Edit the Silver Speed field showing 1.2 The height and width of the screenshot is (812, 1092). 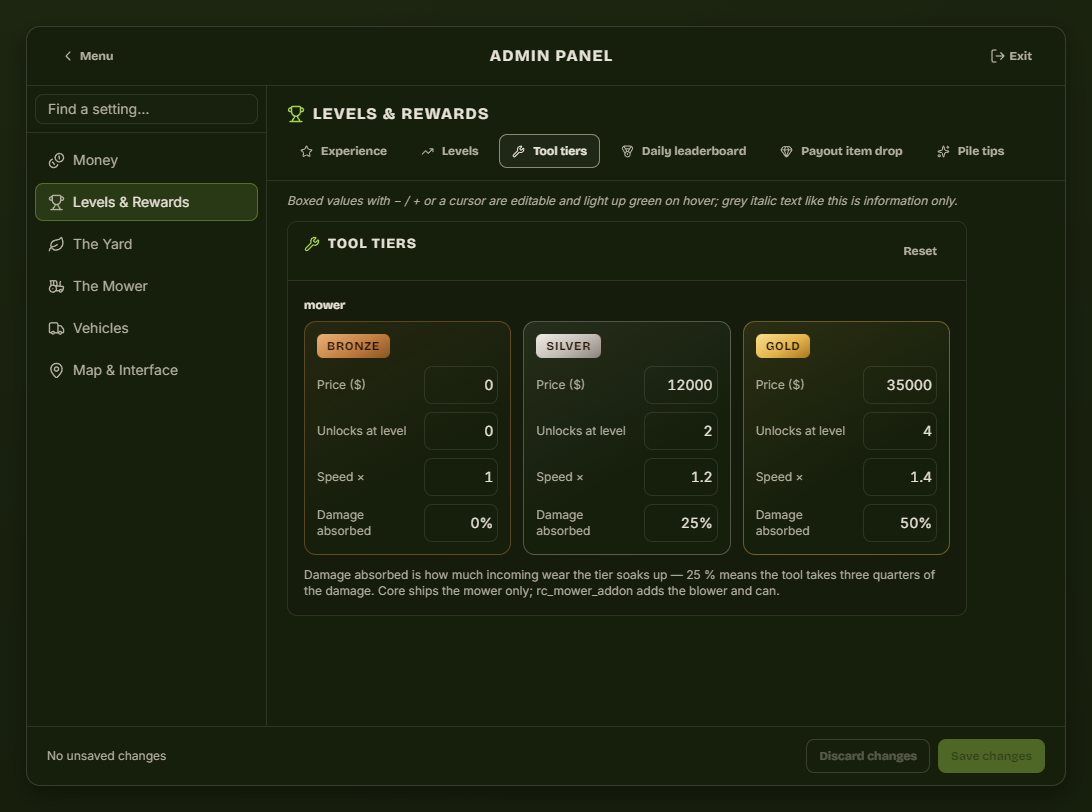pos(681,477)
